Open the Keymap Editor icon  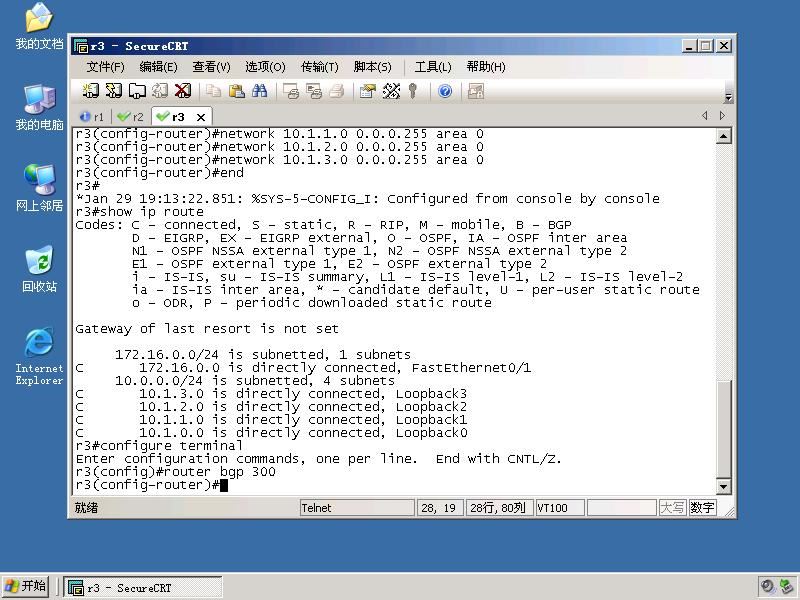[391, 91]
